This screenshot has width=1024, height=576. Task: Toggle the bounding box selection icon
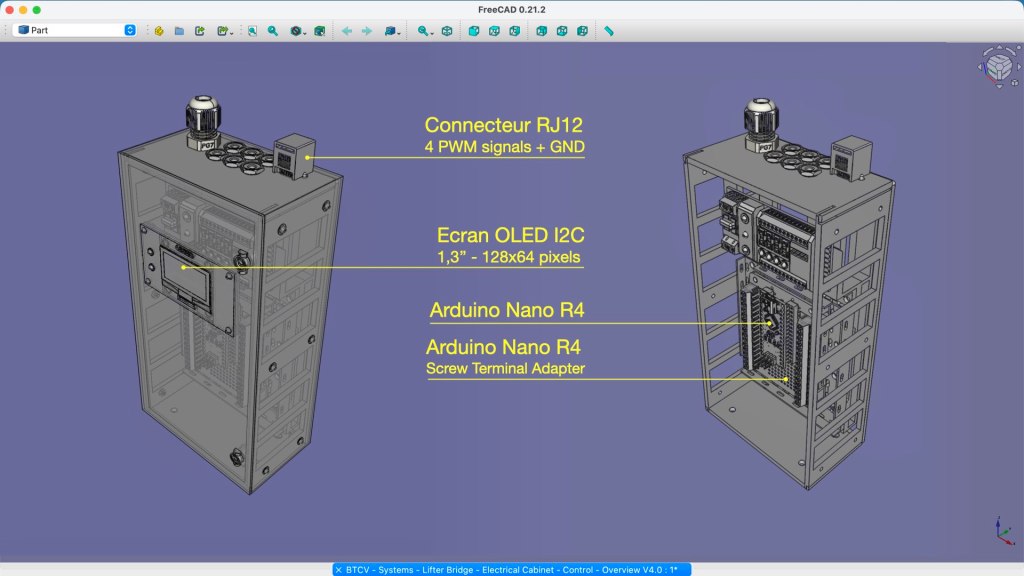tap(320, 31)
